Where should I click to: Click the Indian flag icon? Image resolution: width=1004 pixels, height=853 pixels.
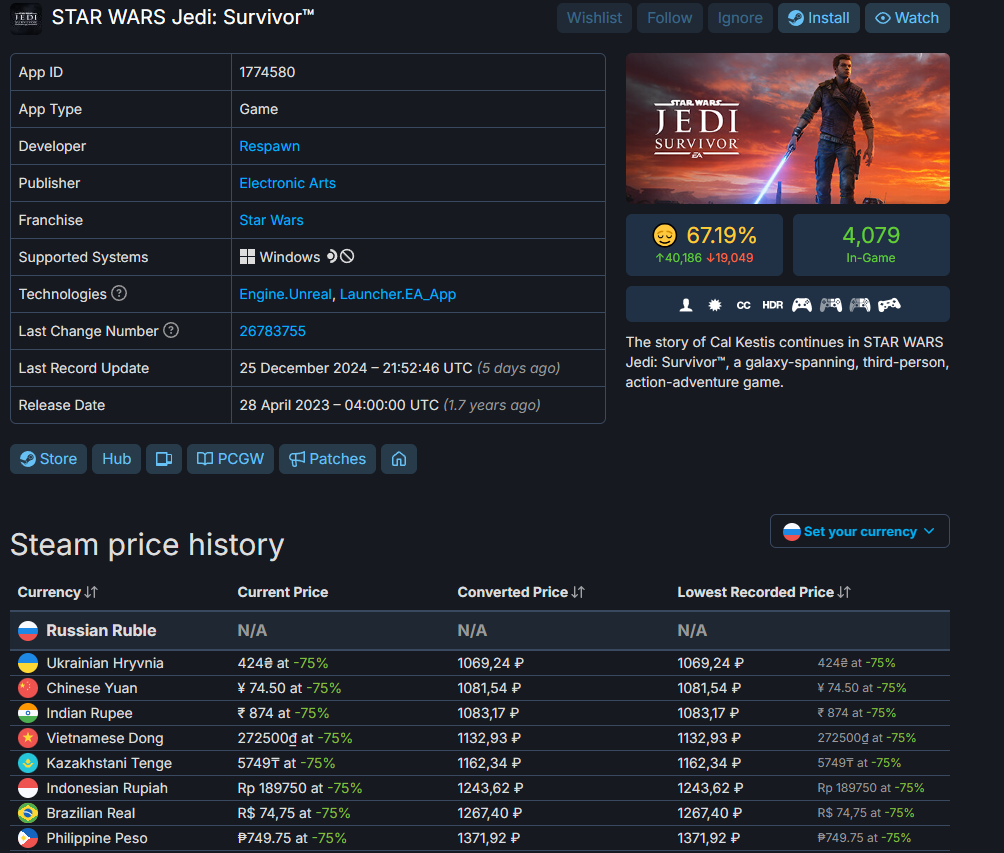(x=28, y=713)
